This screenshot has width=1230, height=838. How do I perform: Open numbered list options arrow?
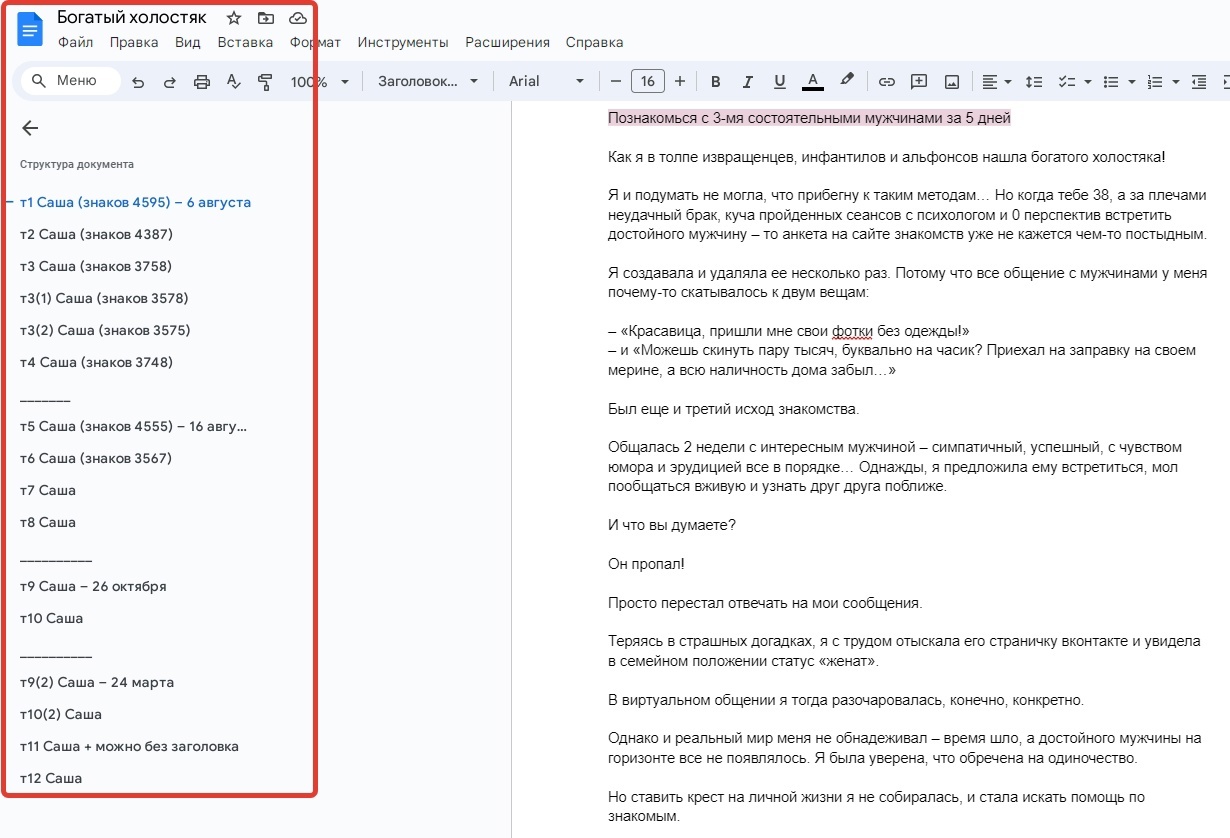click(x=1176, y=82)
